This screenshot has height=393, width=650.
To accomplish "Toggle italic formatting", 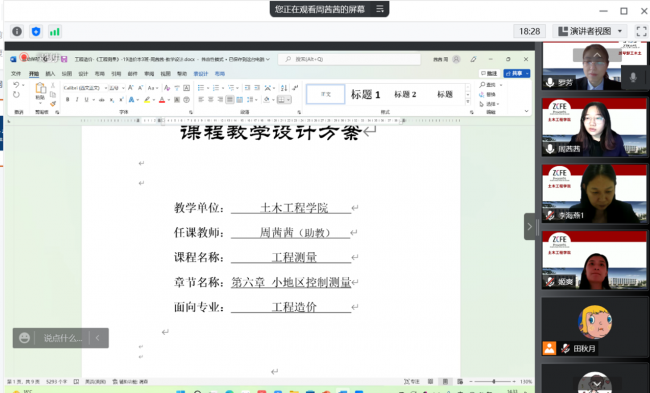I will tap(77, 99).
